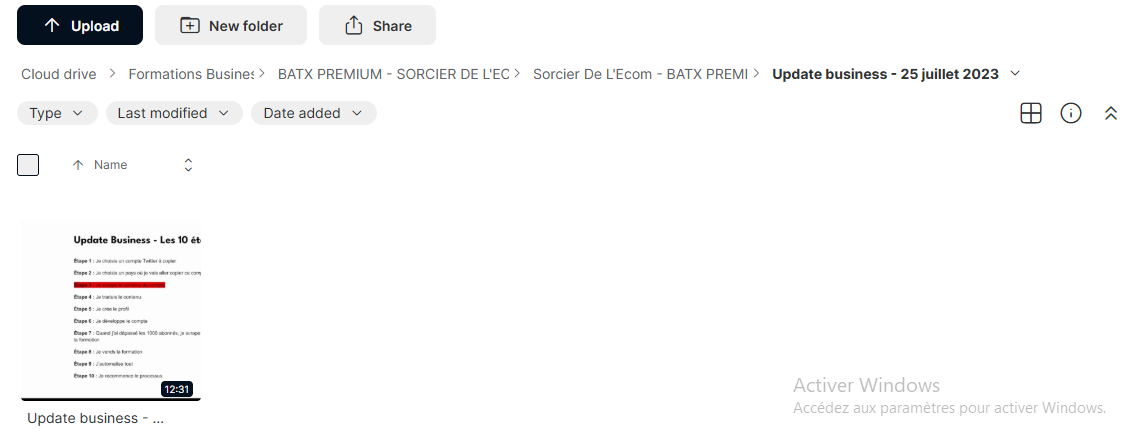Open the Last modified filter dropdown
The width and height of the screenshot is (1144, 433).
[x=174, y=113]
